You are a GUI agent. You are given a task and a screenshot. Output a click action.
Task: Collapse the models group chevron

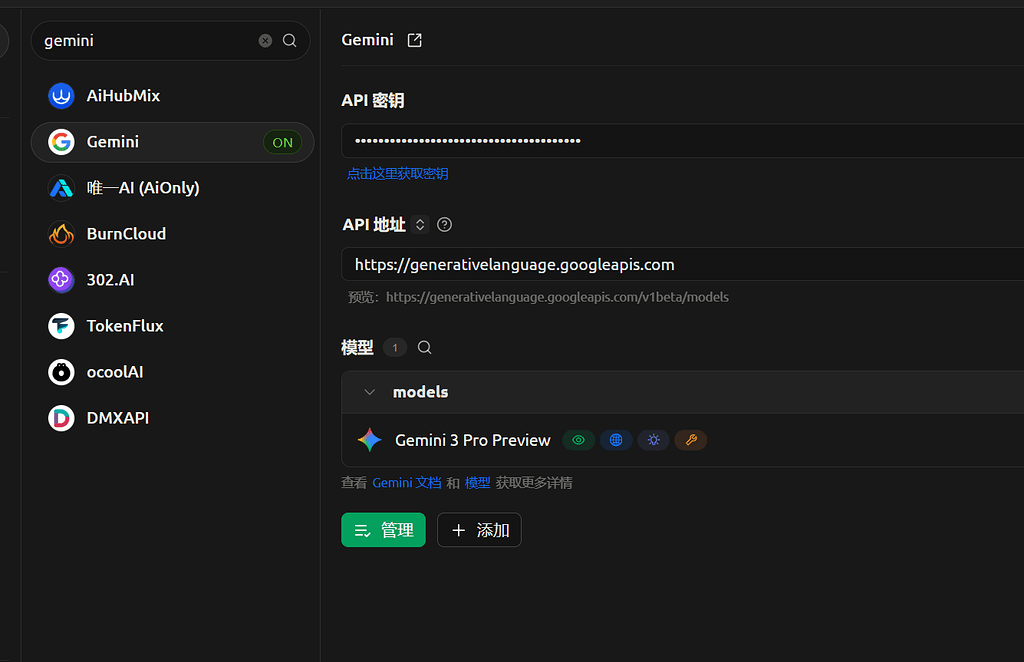pos(370,392)
